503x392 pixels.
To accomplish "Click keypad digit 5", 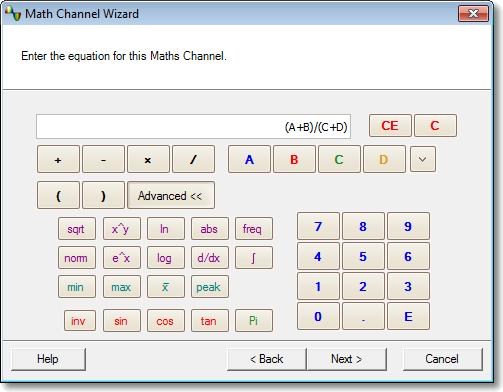I will (363, 256).
